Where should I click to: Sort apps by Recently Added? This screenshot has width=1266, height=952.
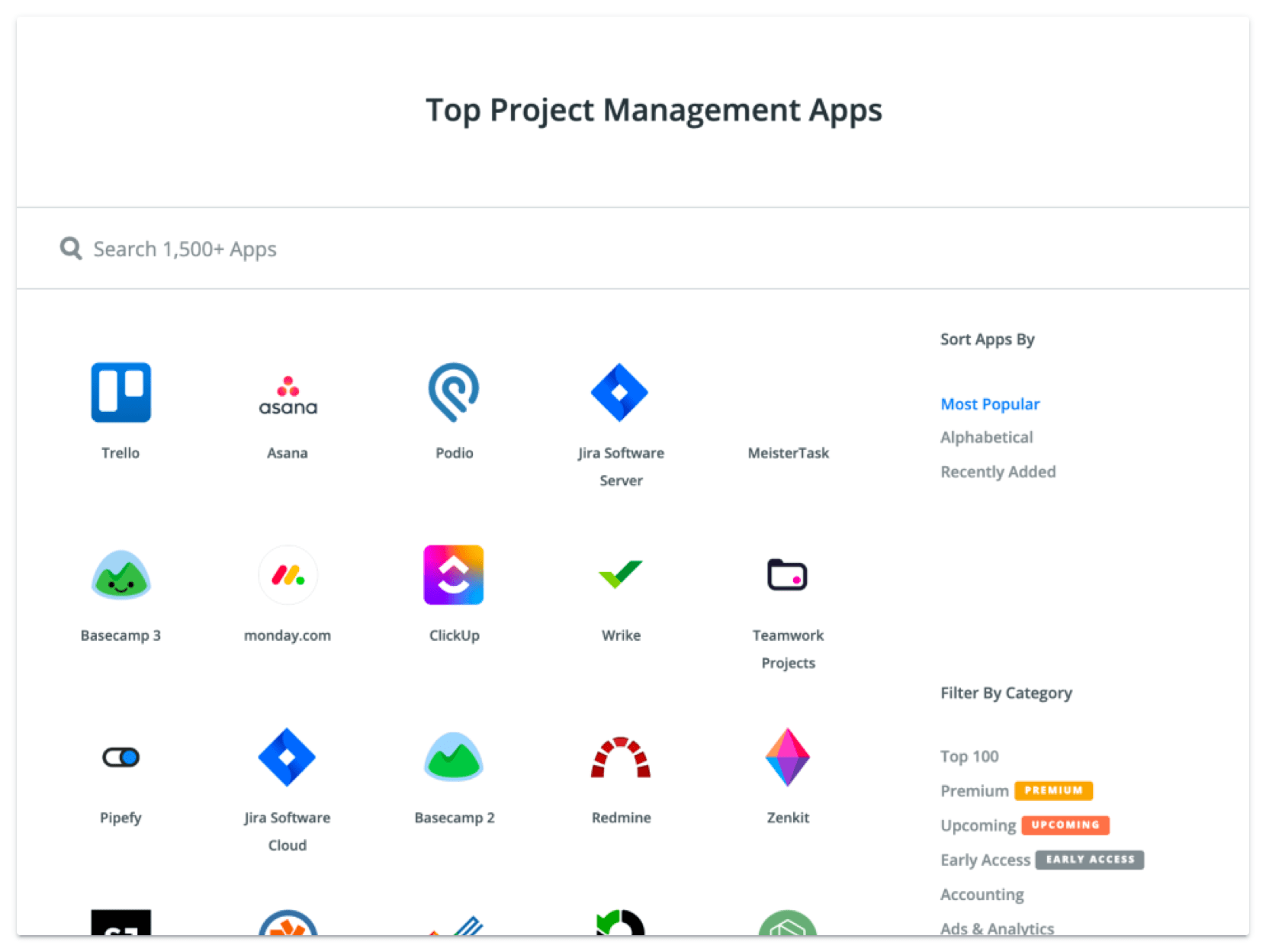pyautogui.click(x=998, y=471)
